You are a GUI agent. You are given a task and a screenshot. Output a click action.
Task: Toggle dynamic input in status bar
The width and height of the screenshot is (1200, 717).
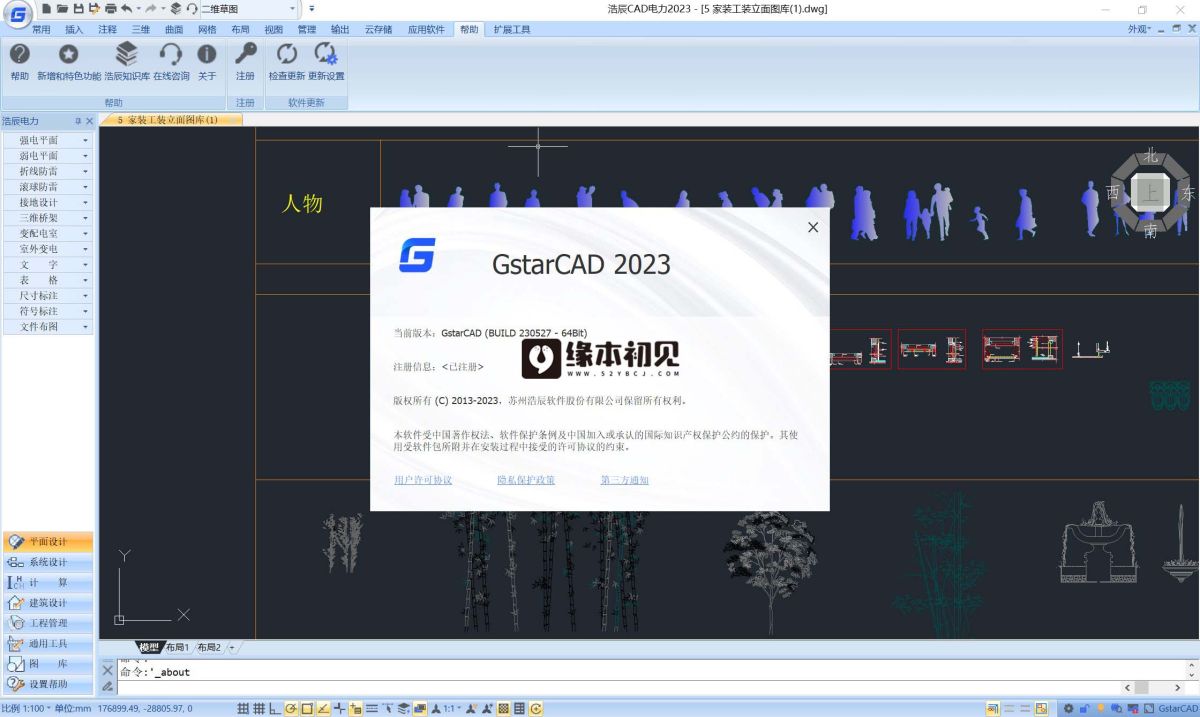356,709
